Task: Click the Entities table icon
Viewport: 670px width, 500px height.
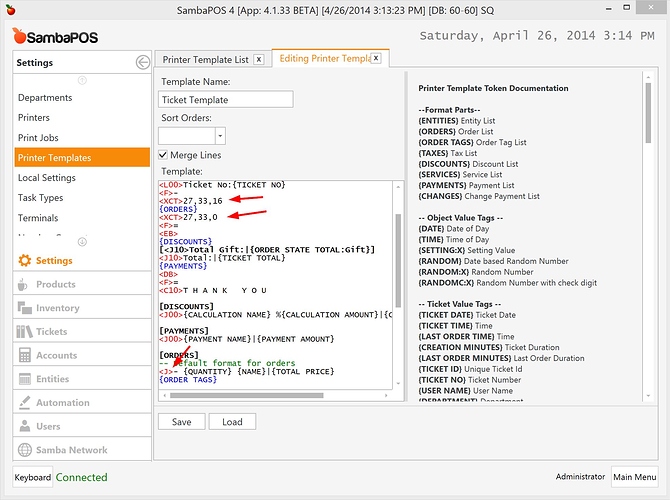Action: [25, 379]
